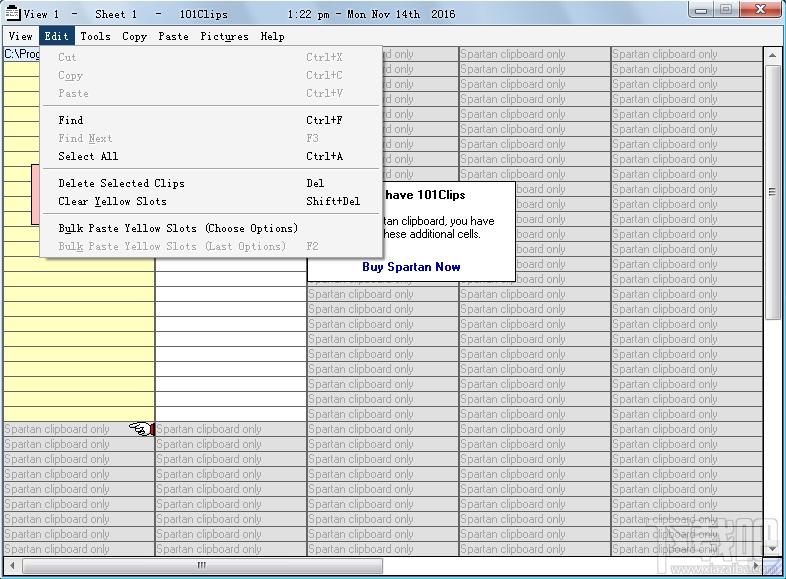Screen dimensions: 786x579
Task: Click the C:\Prog clip cell
Action: [22, 54]
